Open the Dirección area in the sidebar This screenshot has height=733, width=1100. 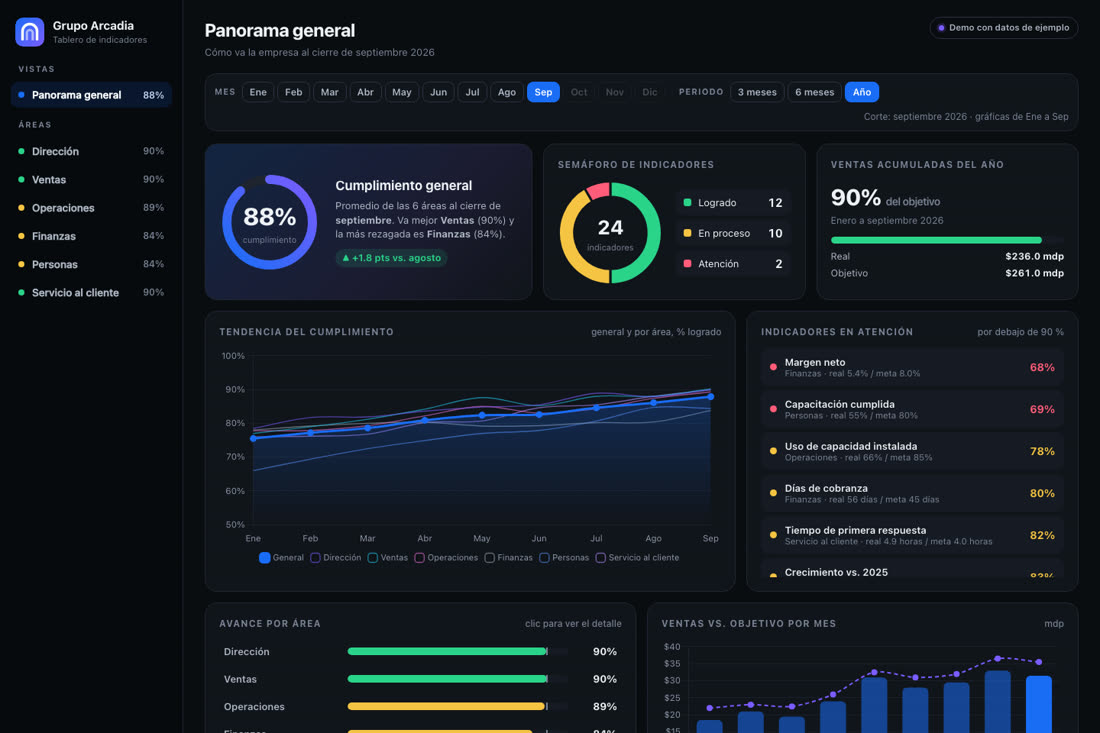click(x=91, y=152)
